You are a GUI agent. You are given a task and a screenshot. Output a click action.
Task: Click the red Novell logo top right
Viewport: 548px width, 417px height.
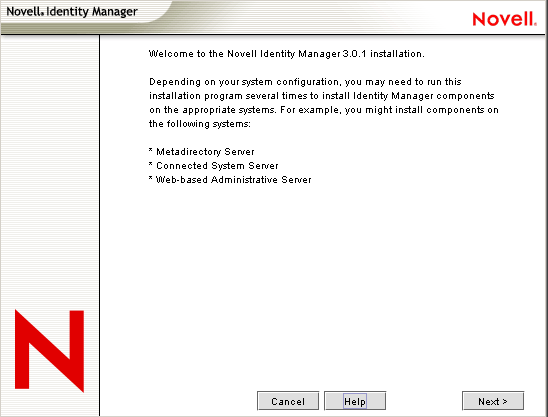(504, 19)
